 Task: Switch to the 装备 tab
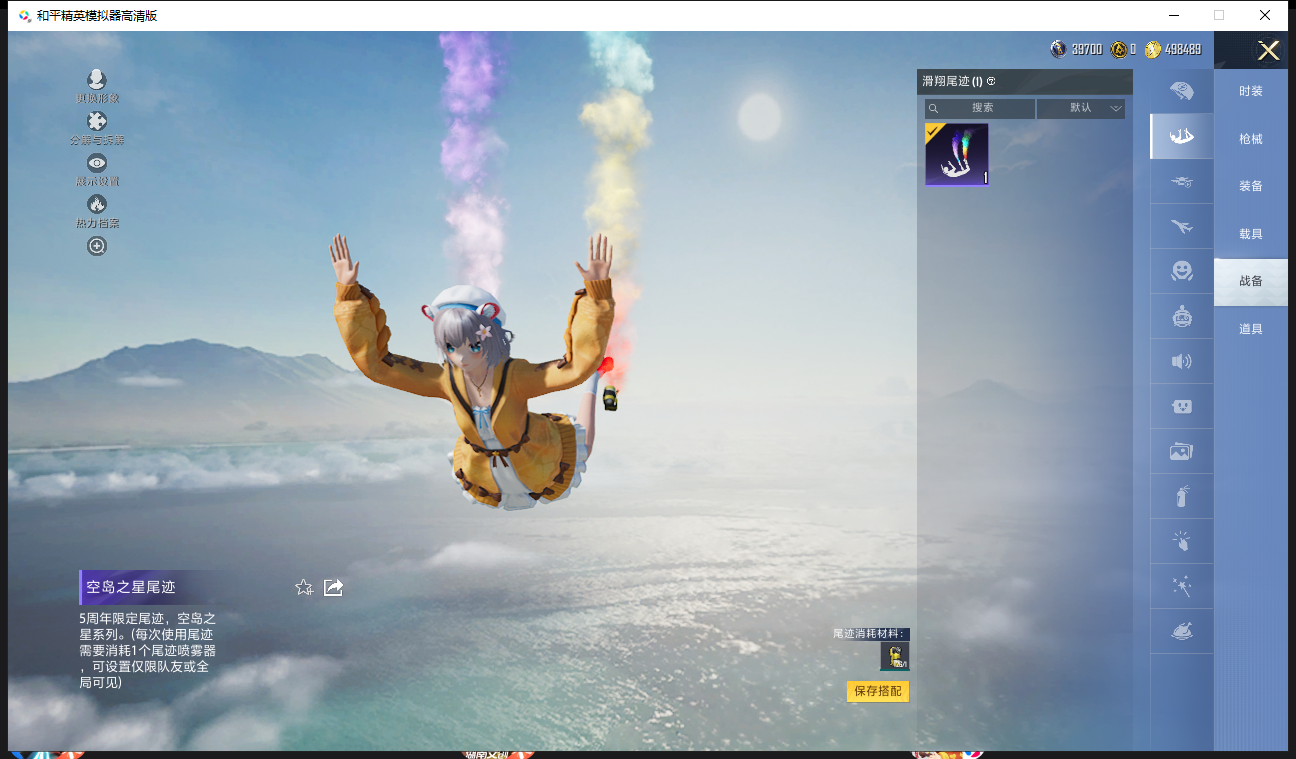(1251, 186)
